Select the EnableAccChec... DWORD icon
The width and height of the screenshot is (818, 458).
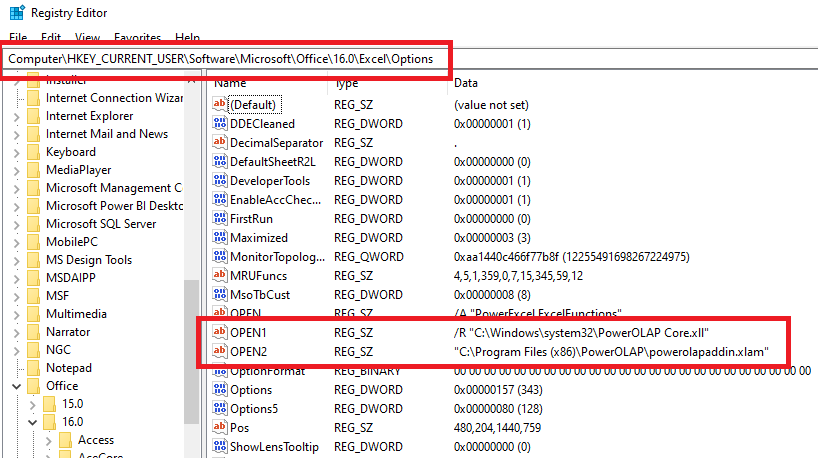coord(220,199)
